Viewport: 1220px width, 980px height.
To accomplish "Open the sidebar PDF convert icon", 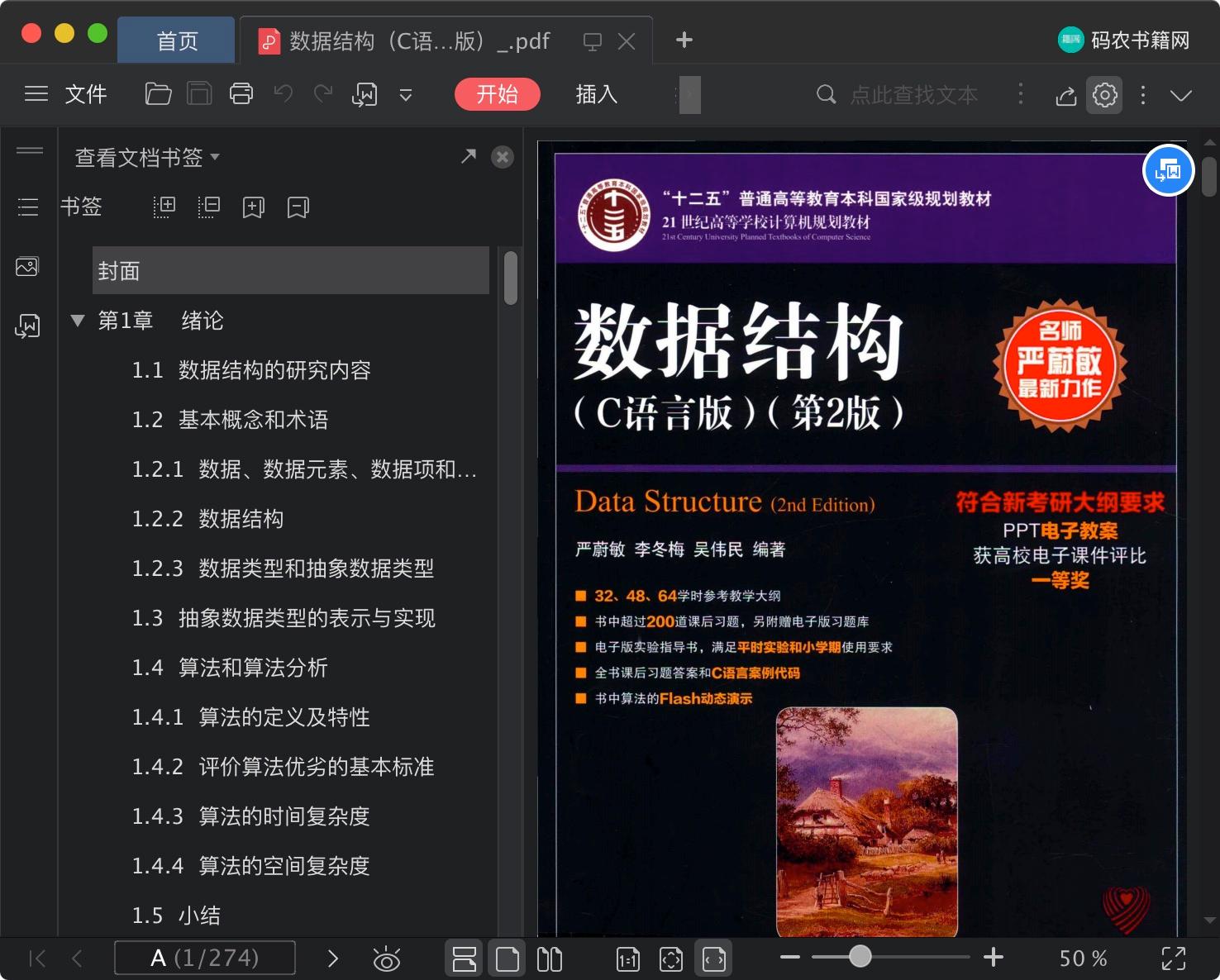I will 27,326.
